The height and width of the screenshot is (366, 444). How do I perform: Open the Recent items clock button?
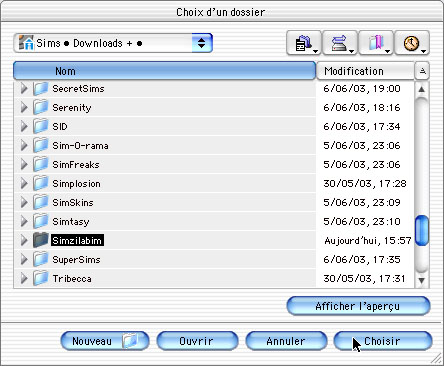(412, 43)
